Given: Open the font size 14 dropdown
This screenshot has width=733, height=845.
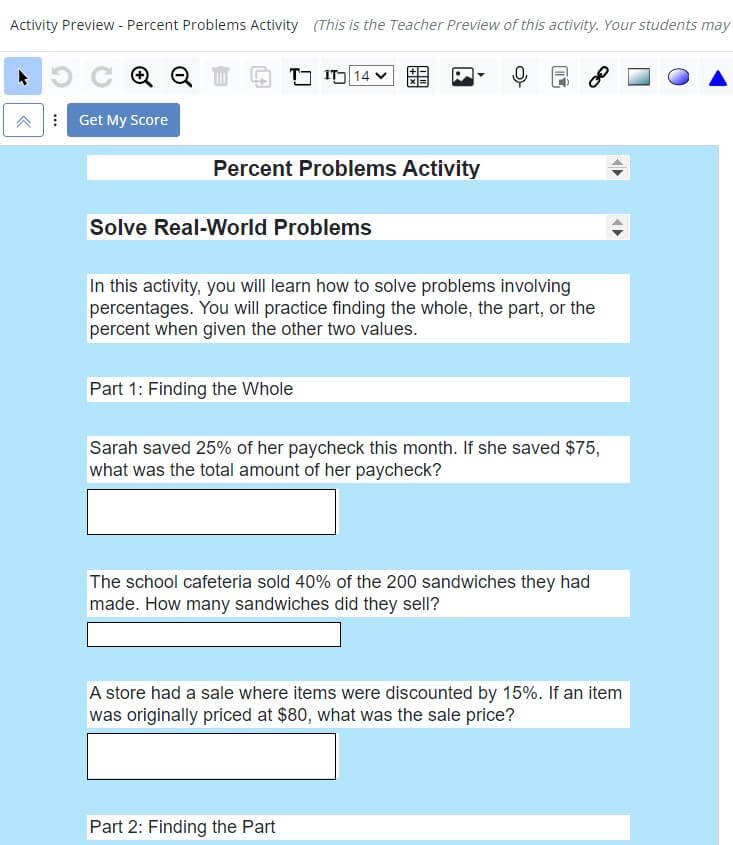Looking at the screenshot, I should click(x=371, y=76).
